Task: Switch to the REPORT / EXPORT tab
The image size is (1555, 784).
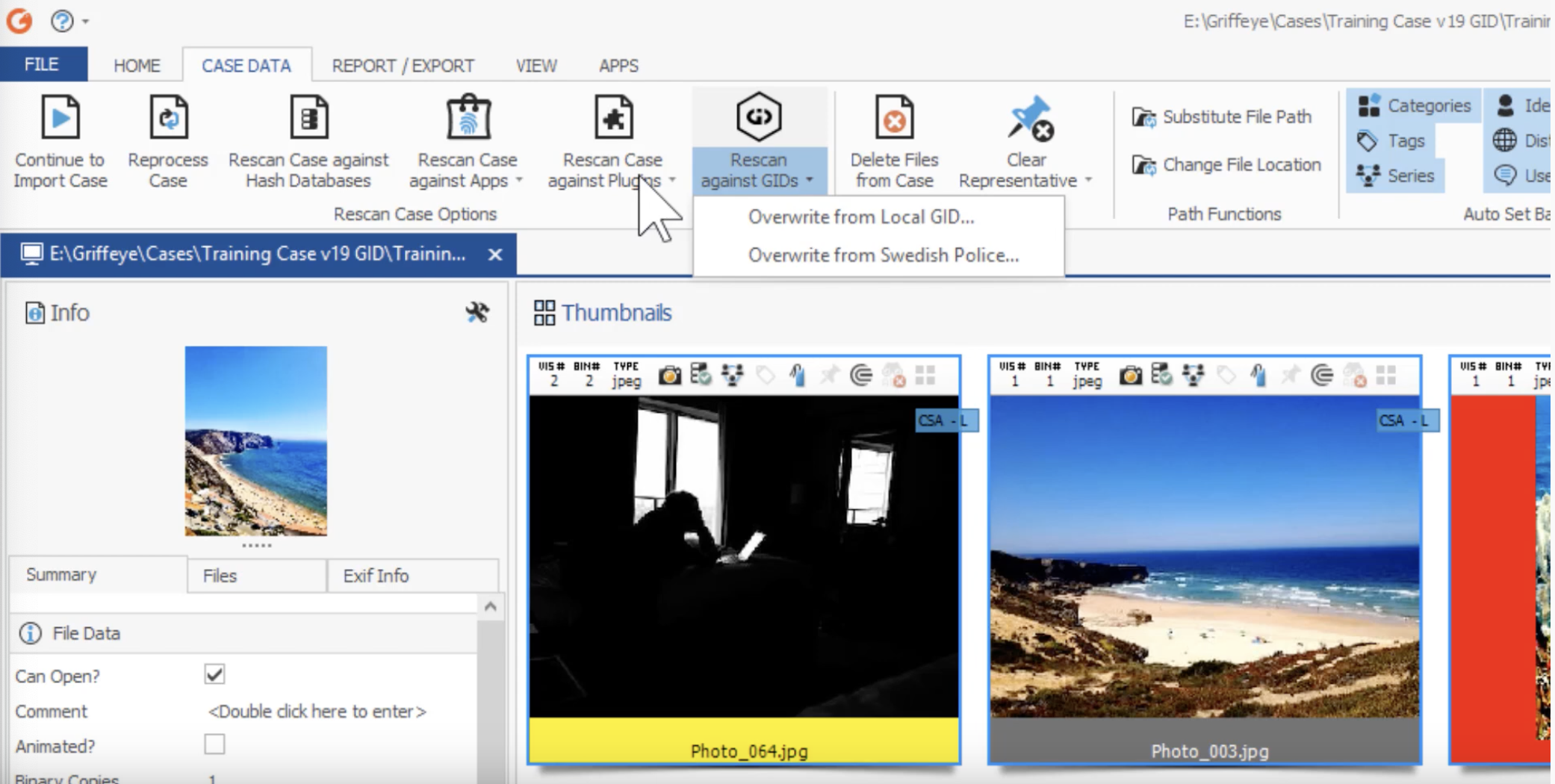Action: tap(403, 66)
